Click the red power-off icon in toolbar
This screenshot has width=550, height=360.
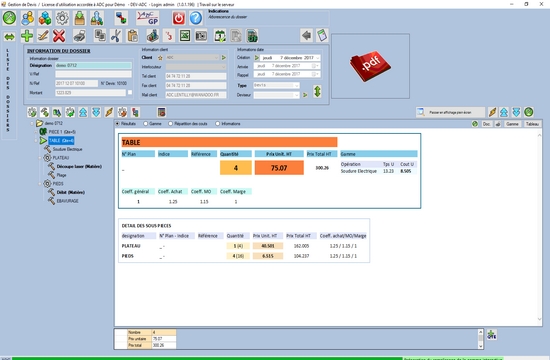[x=179, y=18]
